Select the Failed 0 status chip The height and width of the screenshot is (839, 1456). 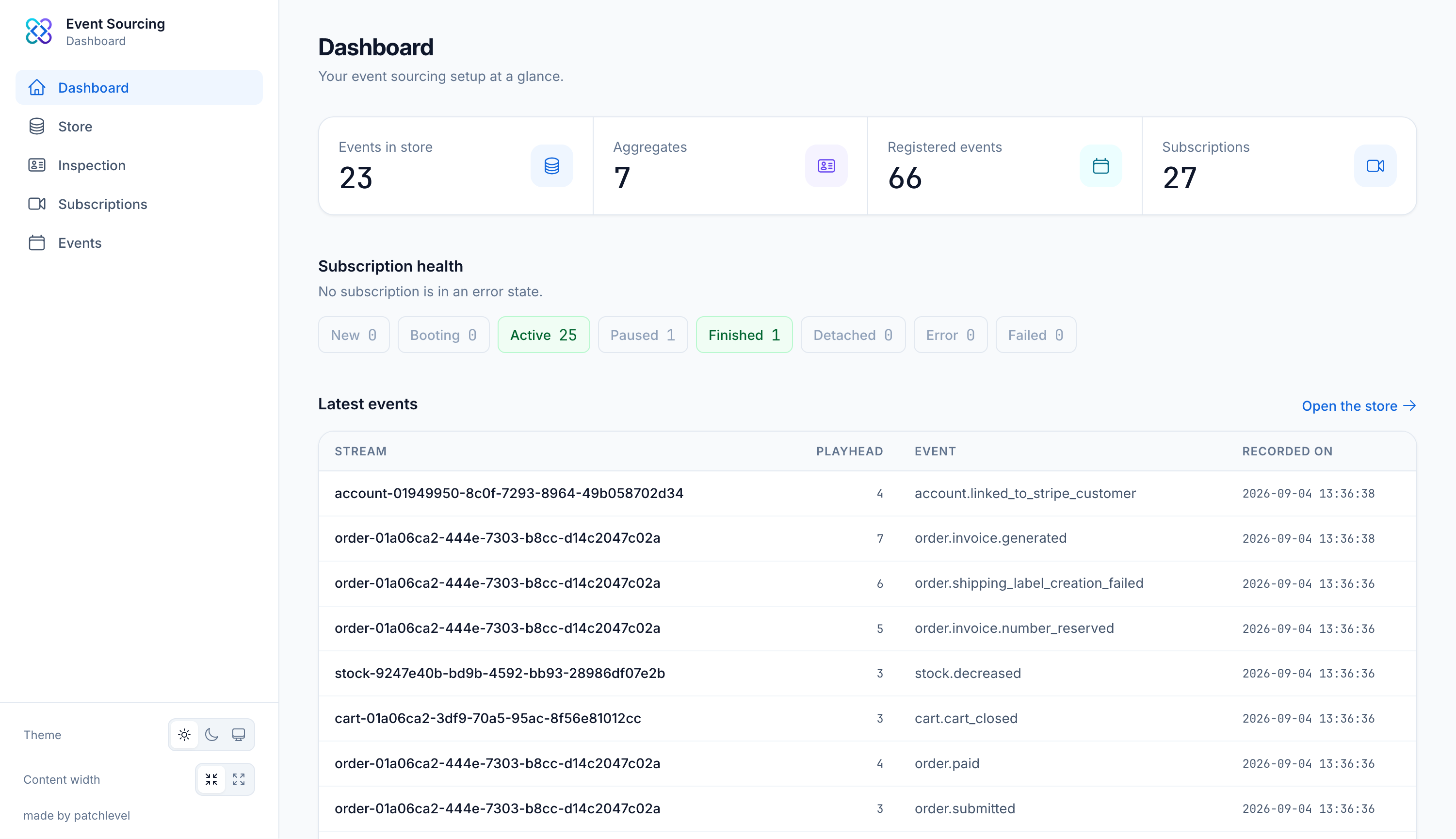tap(1035, 335)
